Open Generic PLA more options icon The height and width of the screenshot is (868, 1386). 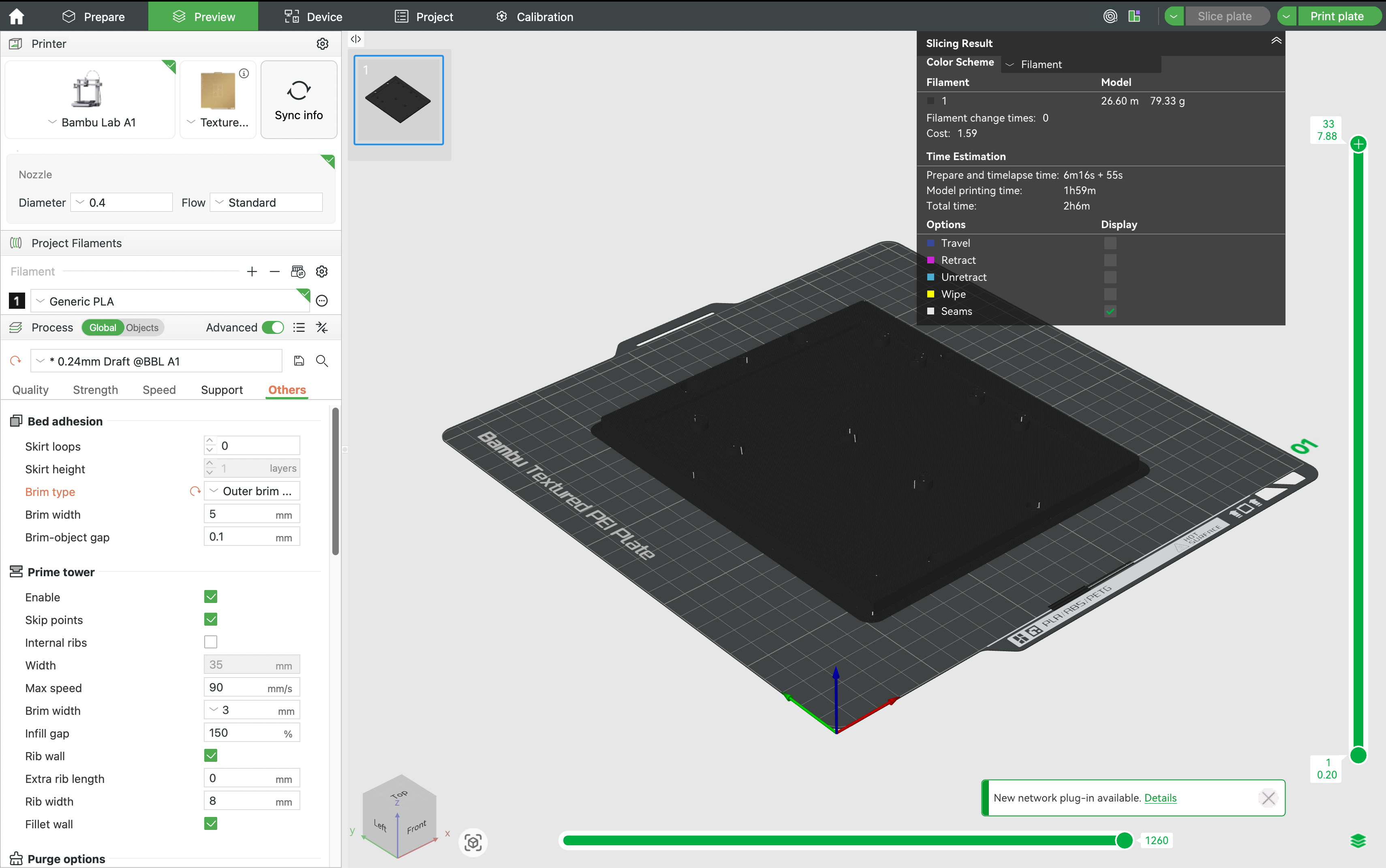322,301
